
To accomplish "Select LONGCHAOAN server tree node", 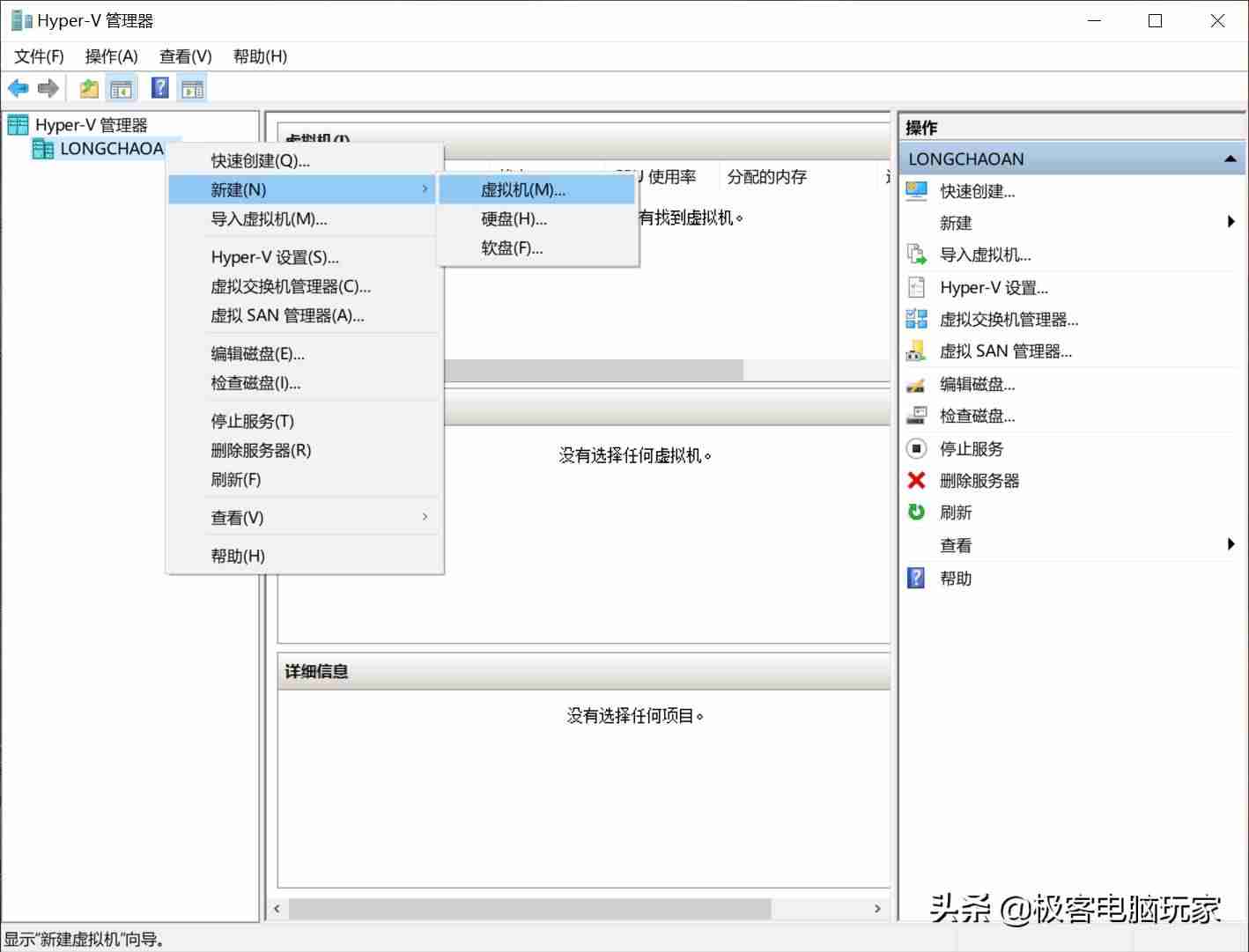I will click(x=112, y=149).
